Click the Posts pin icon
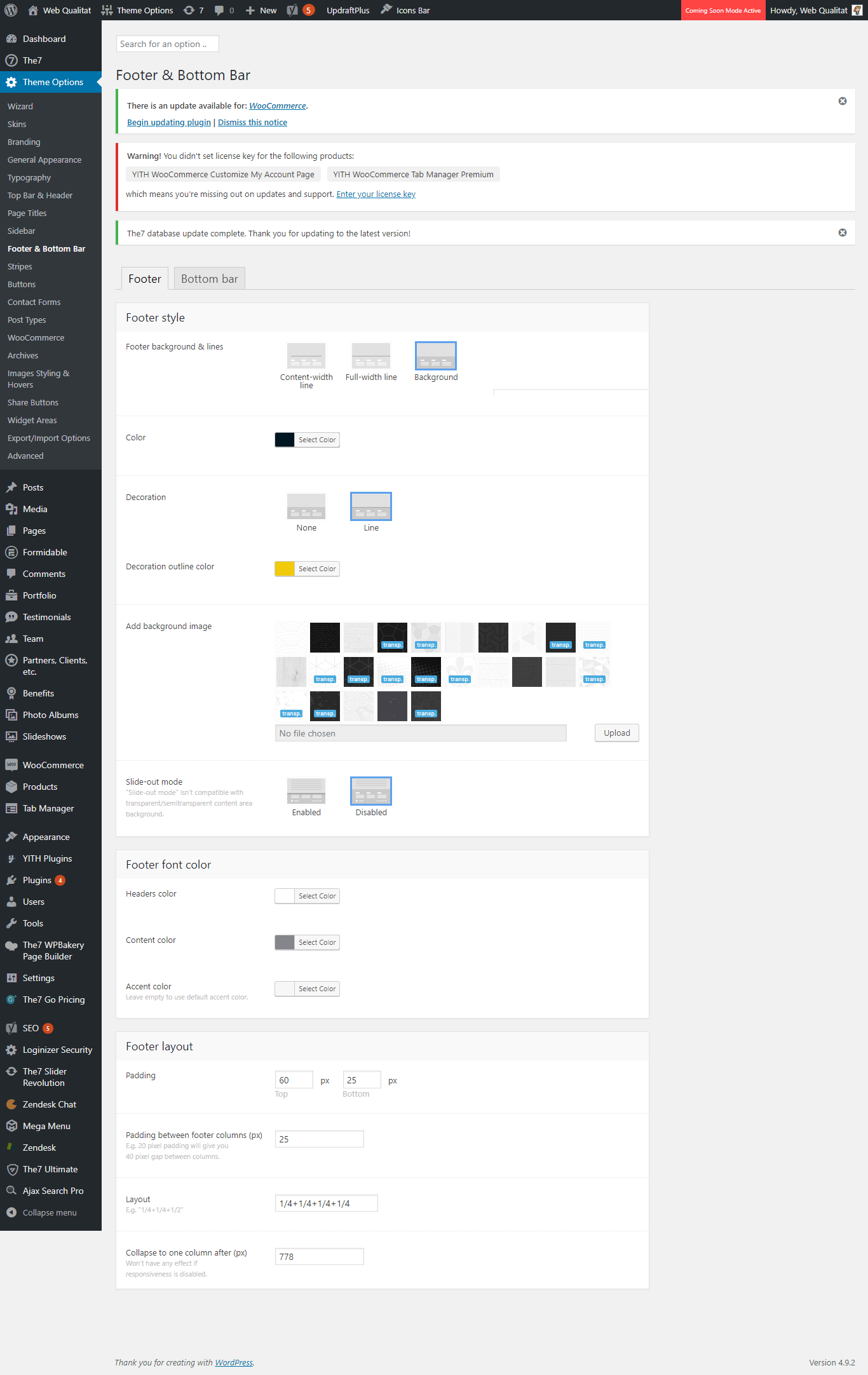This screenshot has width=868, height=1375. 11,487
